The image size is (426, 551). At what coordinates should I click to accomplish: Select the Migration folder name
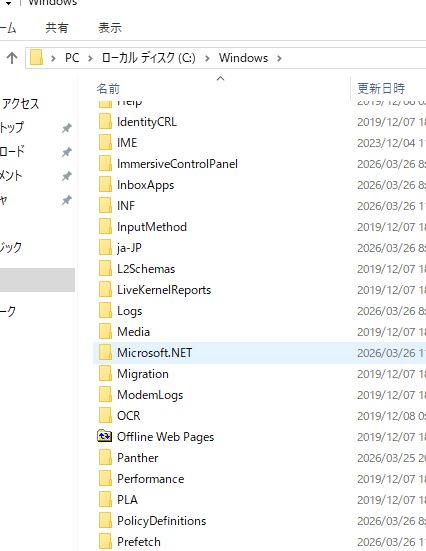tap(143, 374)
